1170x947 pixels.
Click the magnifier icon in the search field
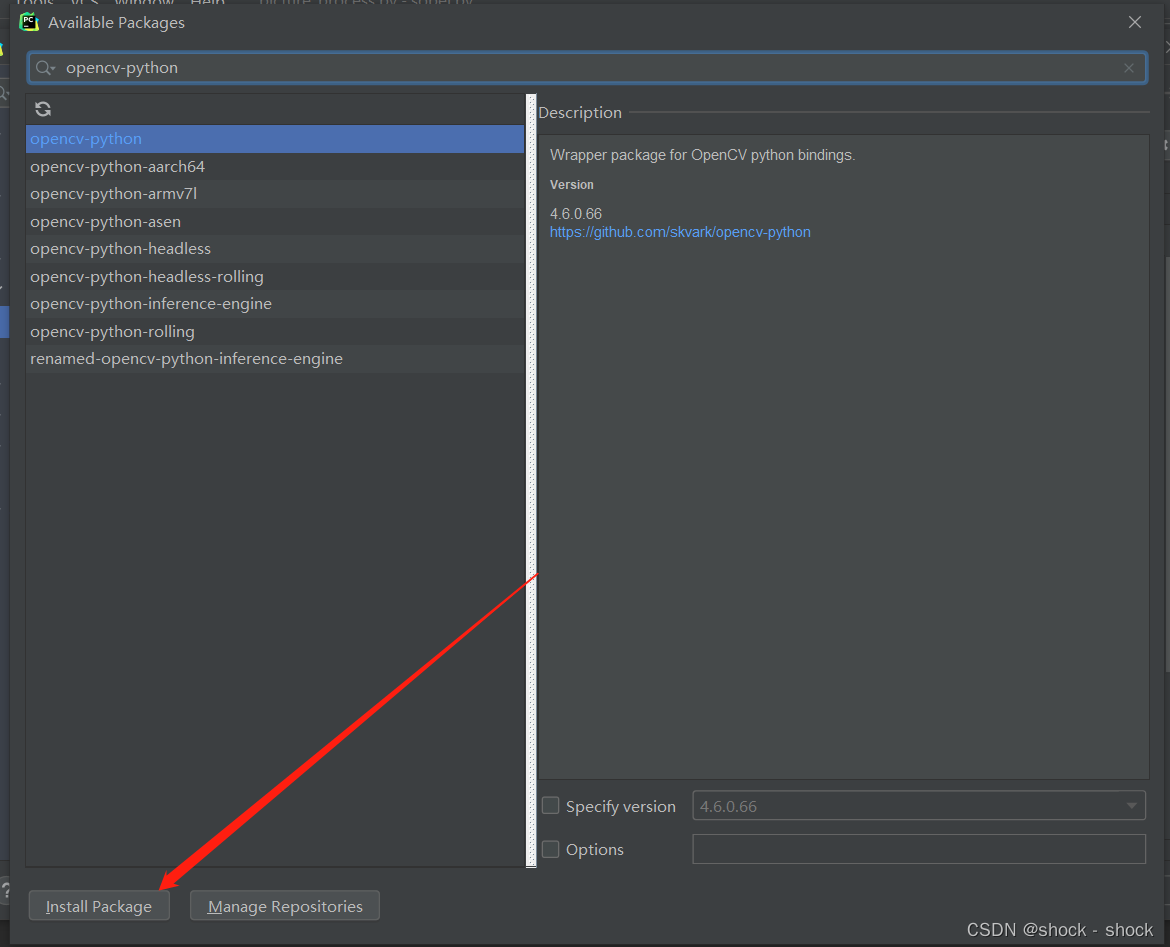click(41, 67)
